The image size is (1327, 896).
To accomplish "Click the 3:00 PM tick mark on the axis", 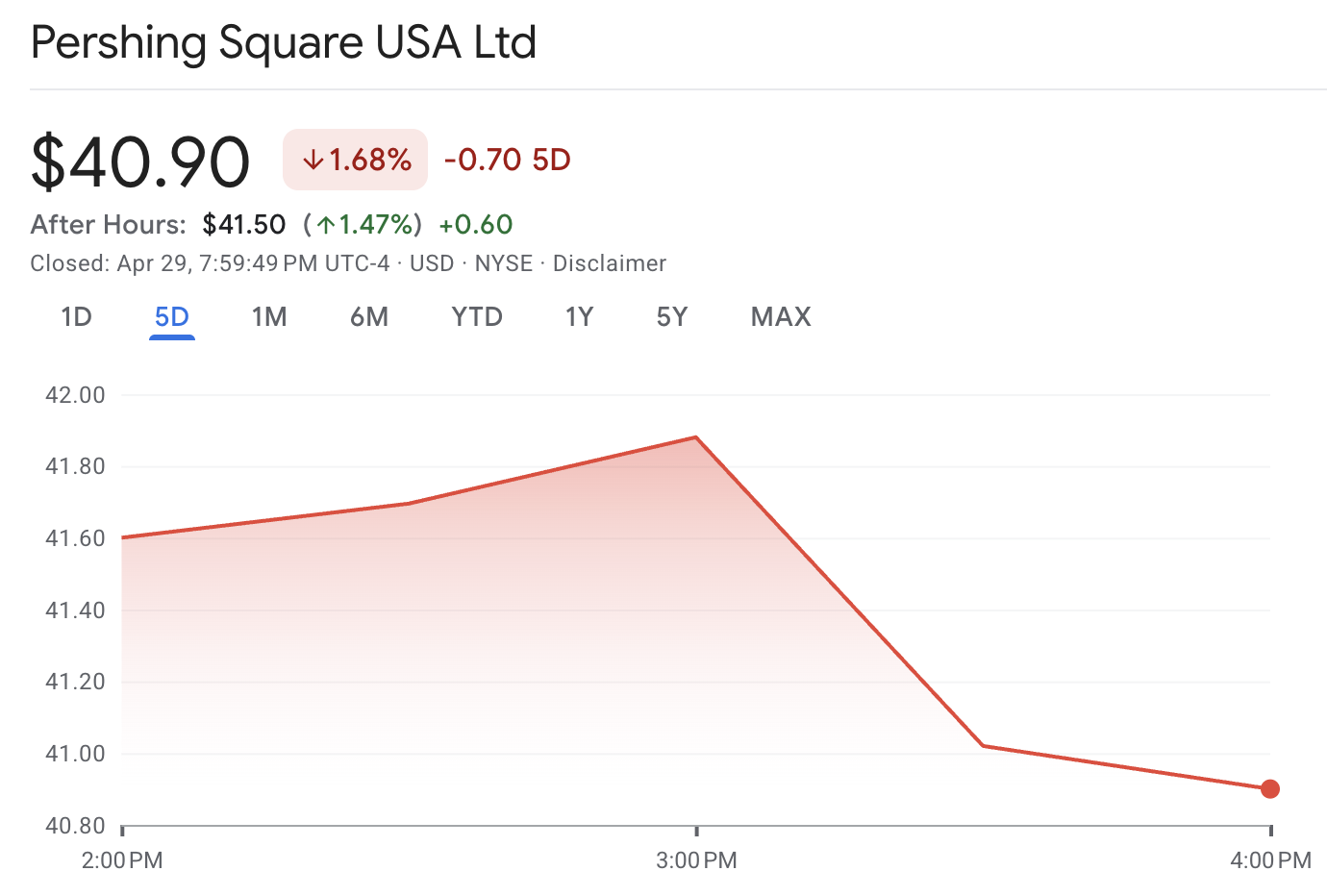I will (x=695, y=831).
